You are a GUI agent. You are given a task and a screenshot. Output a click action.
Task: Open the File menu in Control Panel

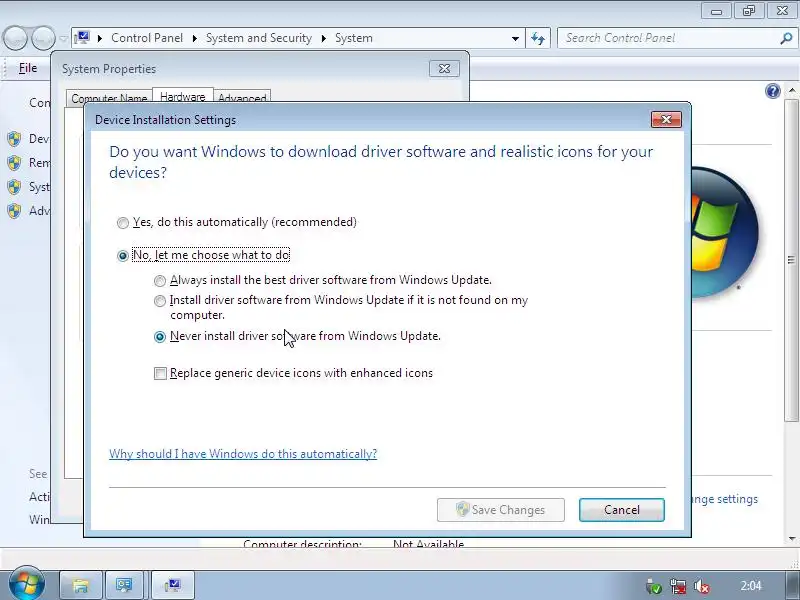[x=28, y=68]
